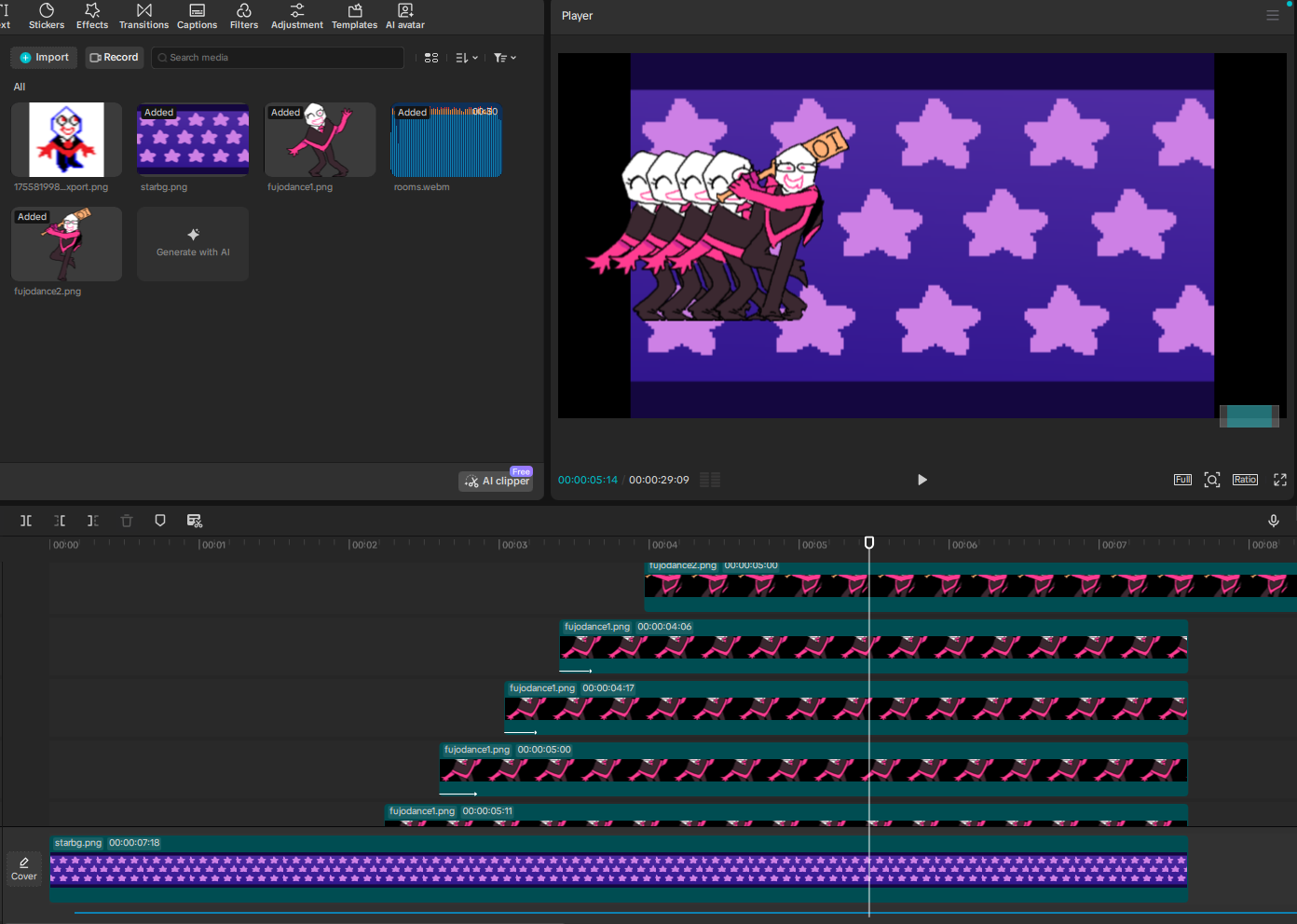Click the Import button
This screenshot has width=1297, height=924.
click(x=44, y=58)
